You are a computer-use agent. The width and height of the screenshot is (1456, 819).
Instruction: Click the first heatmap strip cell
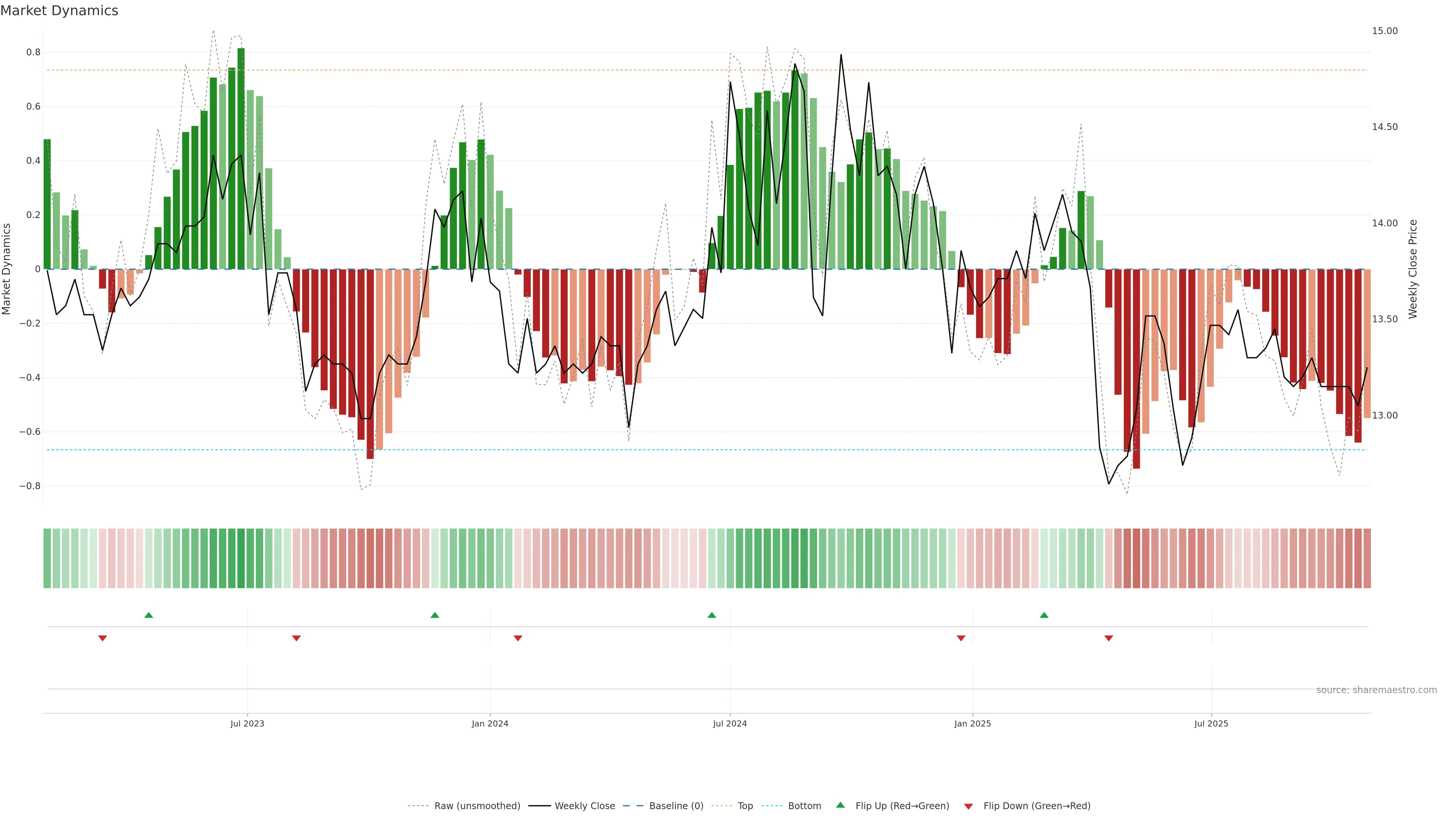coord(47,559)
